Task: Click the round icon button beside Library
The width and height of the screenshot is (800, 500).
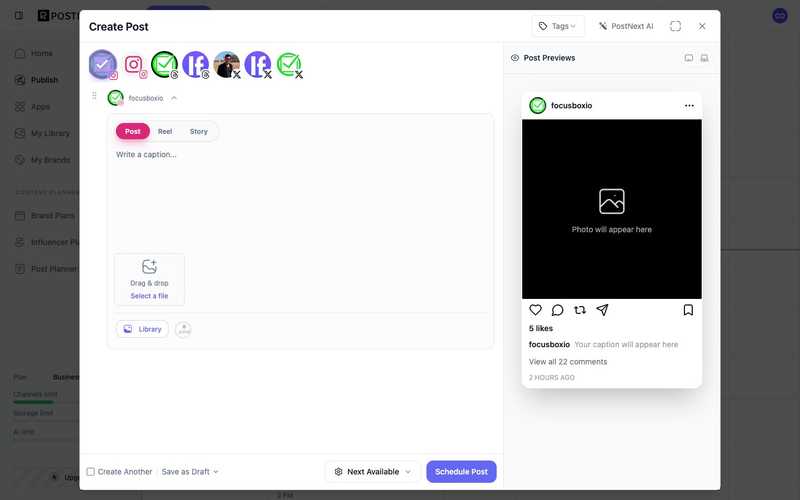Action: pos(183,330)
